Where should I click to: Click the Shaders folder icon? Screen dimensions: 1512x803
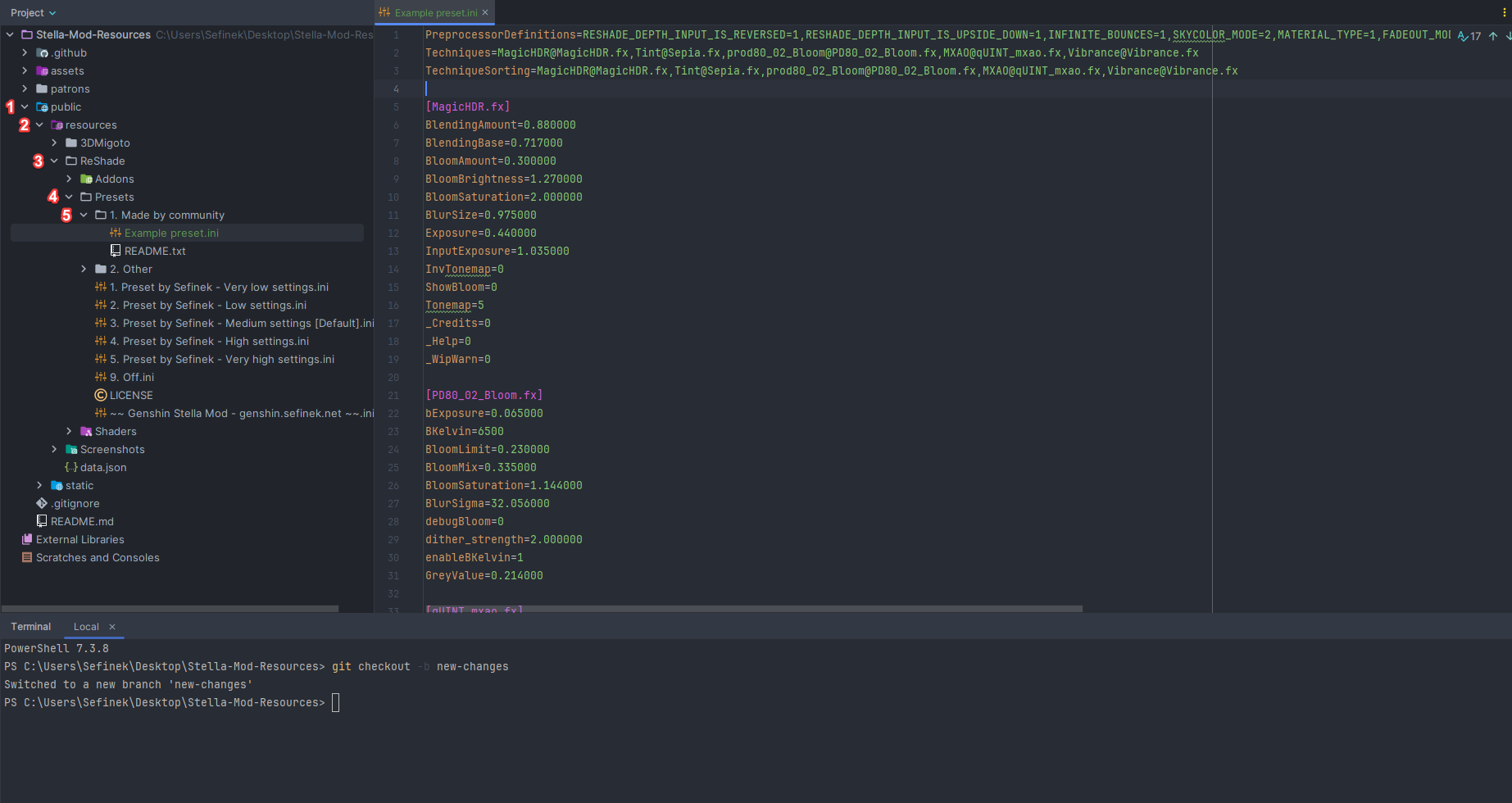(86, 431)
